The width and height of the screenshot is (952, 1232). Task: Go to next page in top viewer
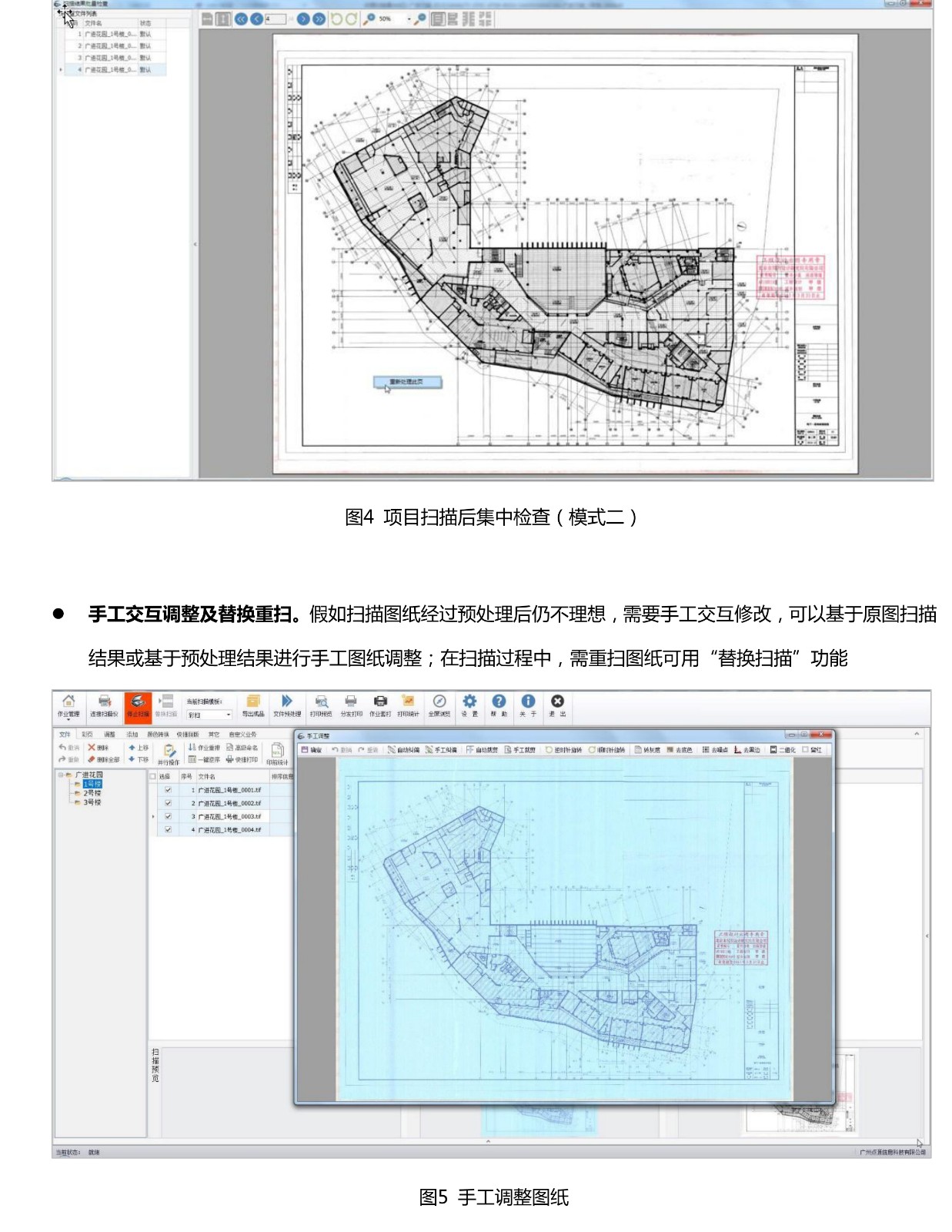pyautogui.click(x=303, y=19)
